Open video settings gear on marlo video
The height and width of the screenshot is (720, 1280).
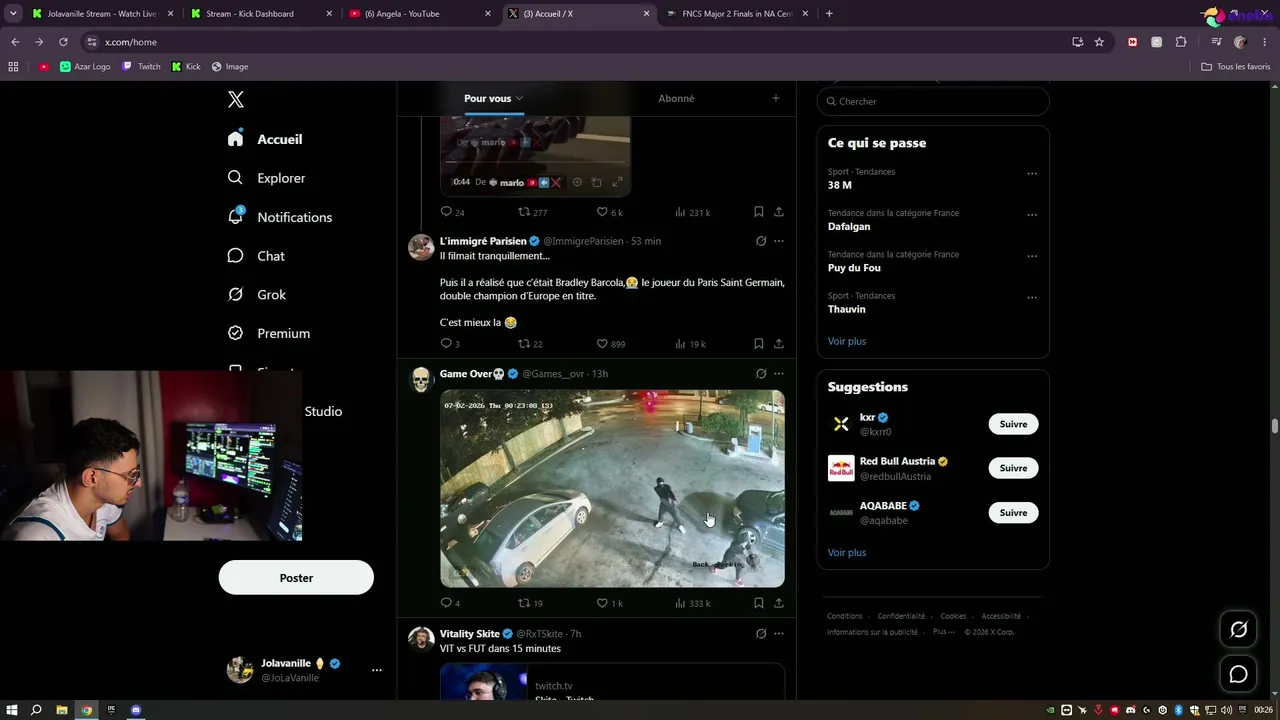(x=577, y=182)
